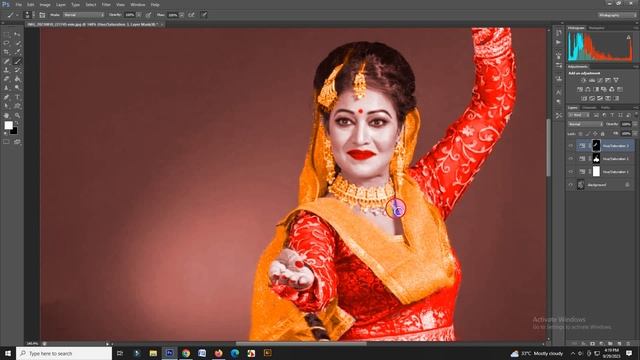Open the File menu
Image resolution: width=640 pixels, height=360 pixels.
point(19,5)
